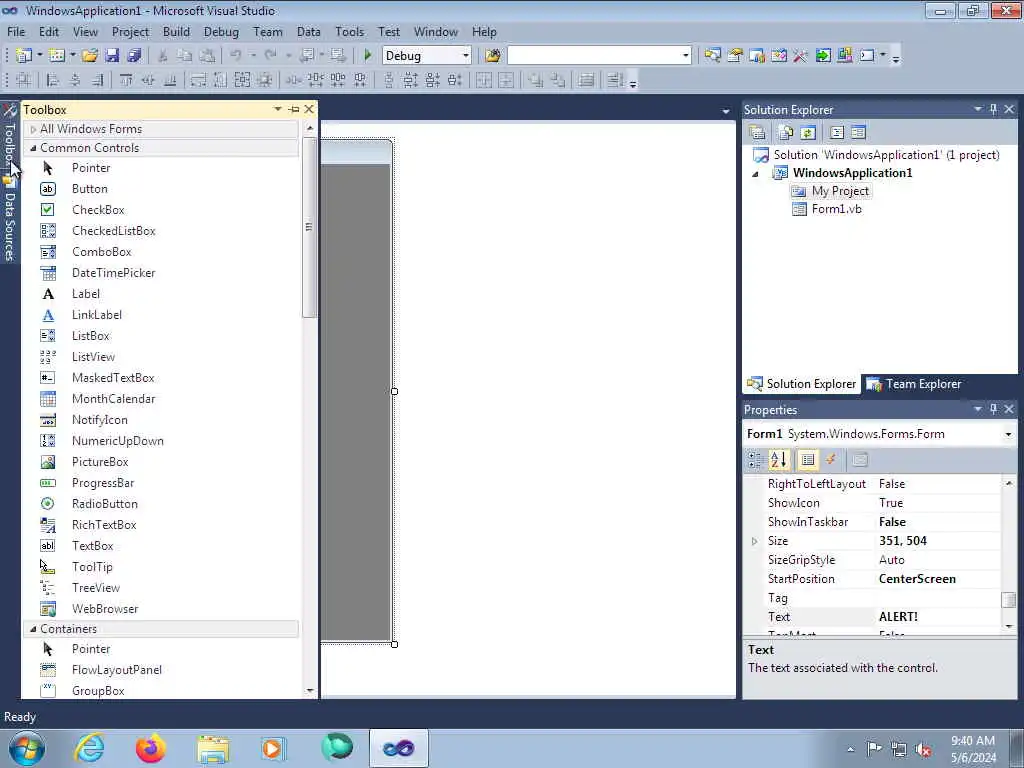Click the Properties grid scrollbar down arrow
This screenshot has height=768, width=1024.
pyautogui.click(x=1009, y=626)
